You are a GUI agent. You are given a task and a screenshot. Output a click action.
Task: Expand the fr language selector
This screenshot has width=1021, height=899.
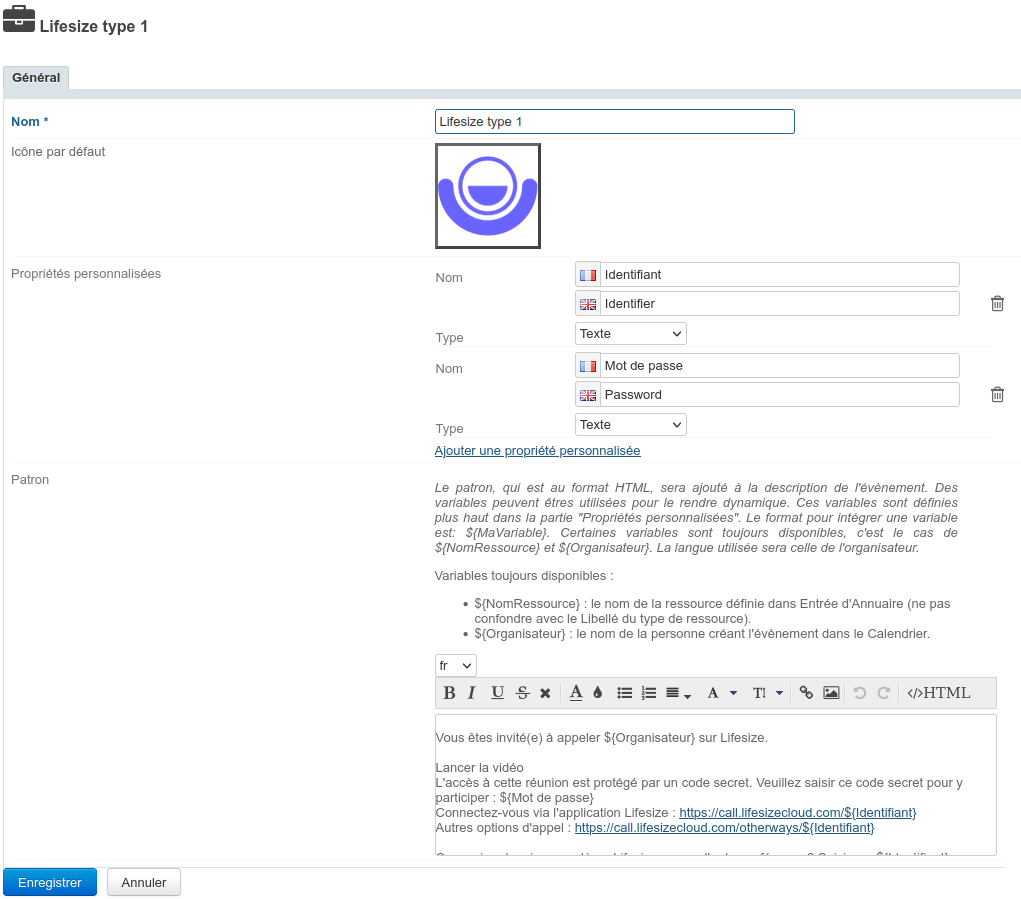tap(456, 666)
